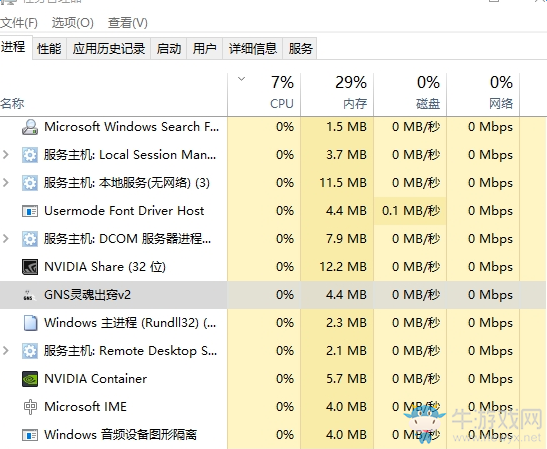Click the sort arrow above CPU column
Screen dimensions: 547x449
point(241,79)
